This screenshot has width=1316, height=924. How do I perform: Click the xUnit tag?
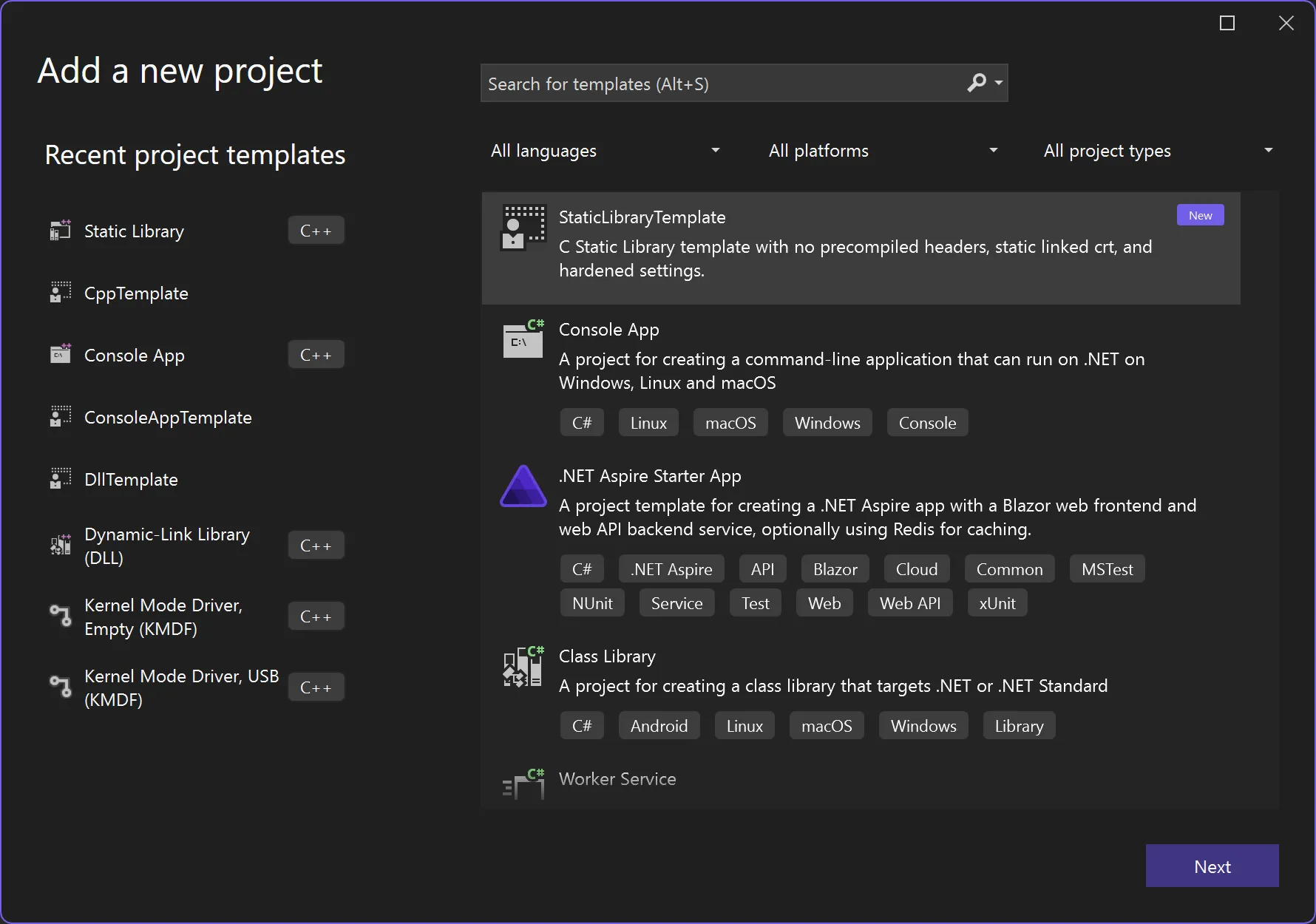(997, 603)
